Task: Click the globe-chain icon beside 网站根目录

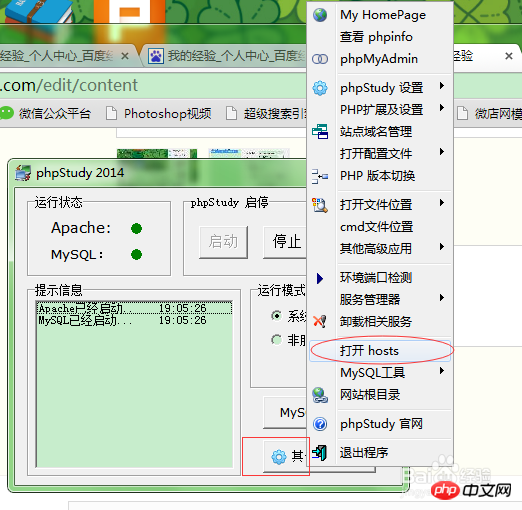Action: [320, 395]
